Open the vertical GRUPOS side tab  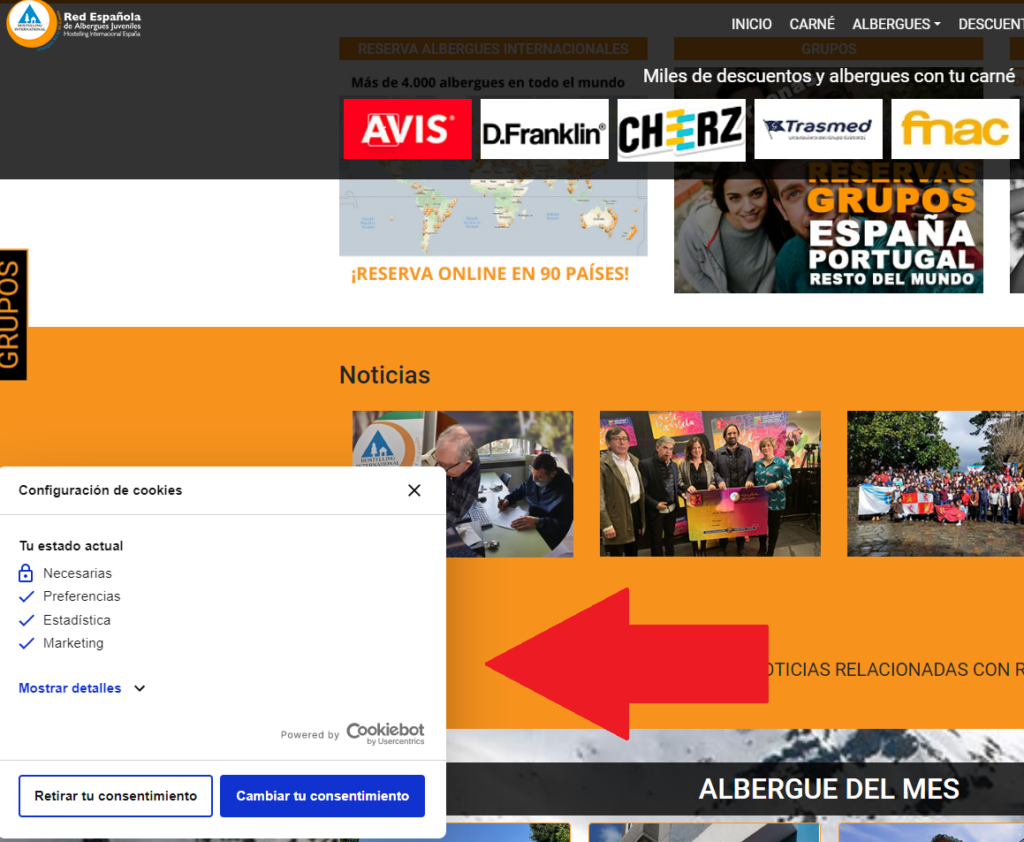point(13,314)
